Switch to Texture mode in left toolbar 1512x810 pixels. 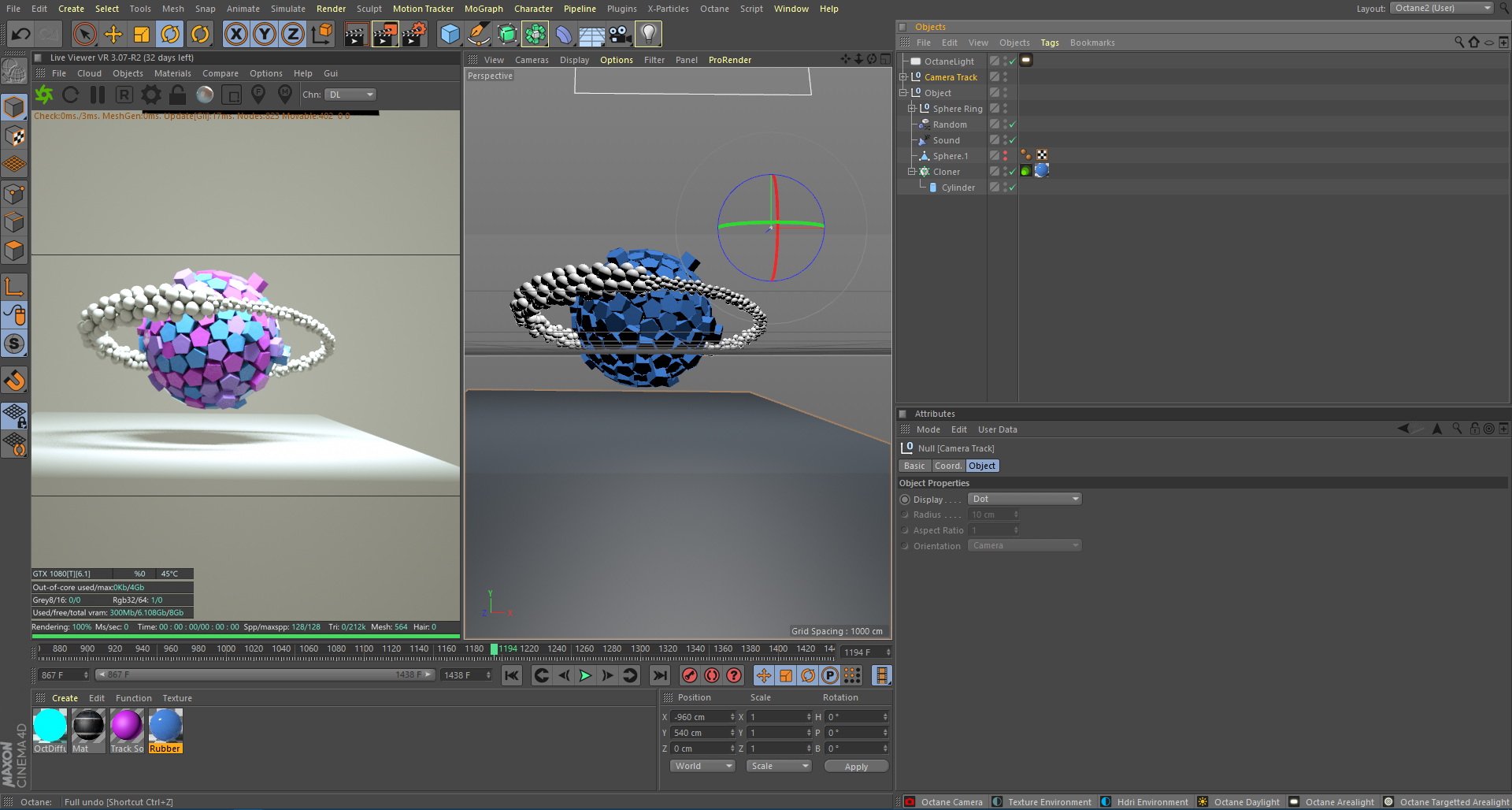[14, 136]
